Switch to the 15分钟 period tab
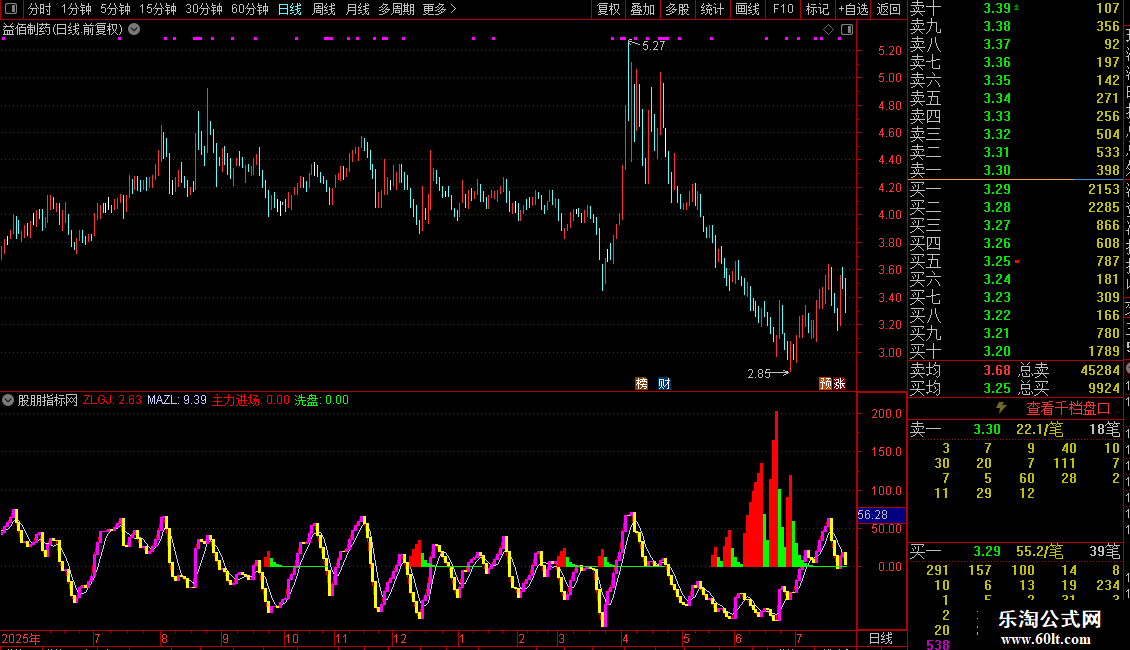The width and height of the screenshot is (1130, 650). tap(157, 9)
